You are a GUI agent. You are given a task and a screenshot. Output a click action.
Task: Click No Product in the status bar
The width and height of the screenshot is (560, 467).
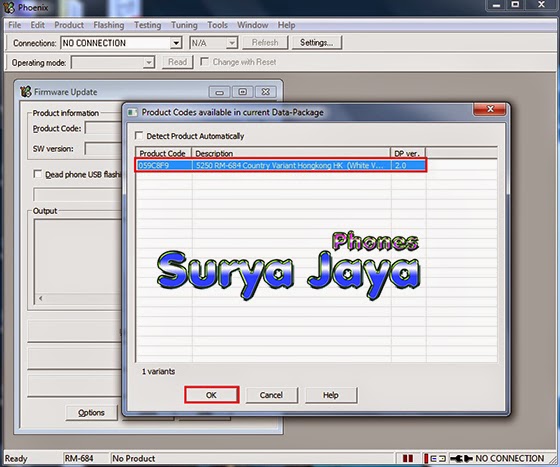click(x=134, y=458)
